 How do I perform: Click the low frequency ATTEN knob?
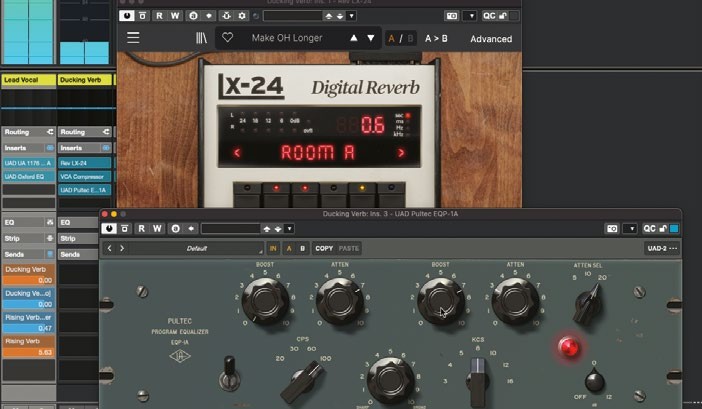339,301
